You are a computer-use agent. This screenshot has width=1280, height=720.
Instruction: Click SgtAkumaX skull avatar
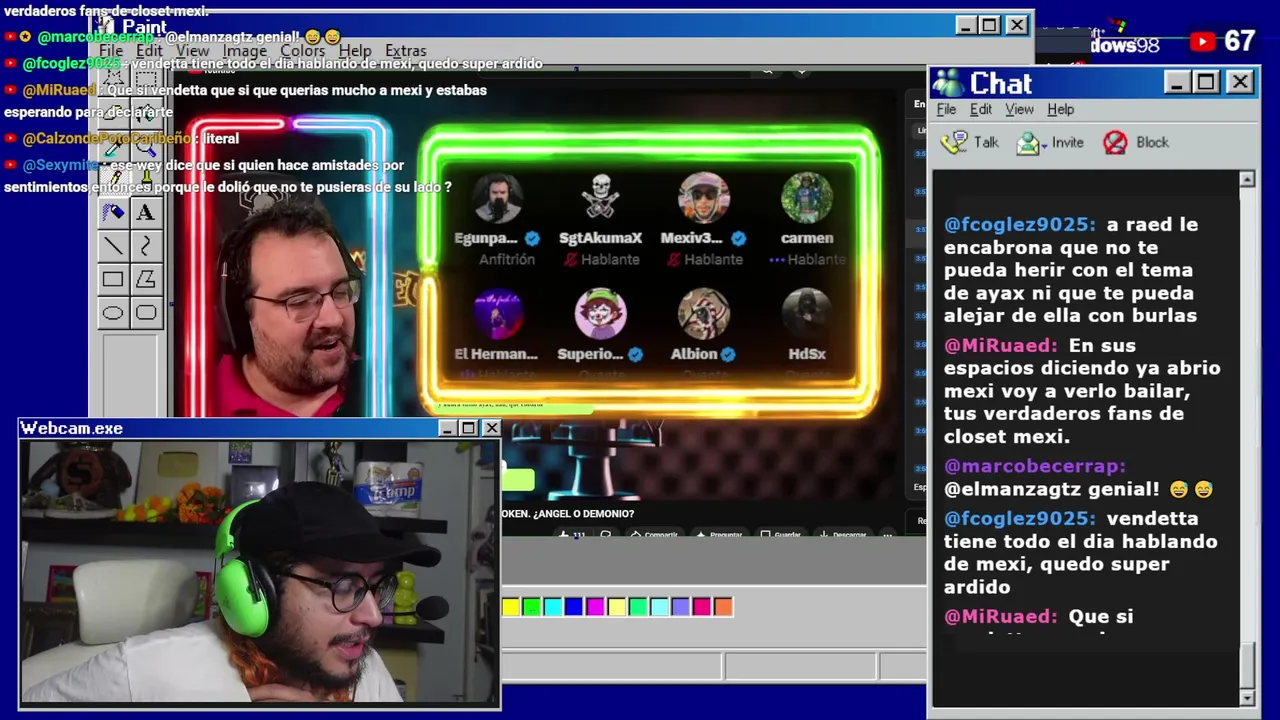[x=600, y=198]
